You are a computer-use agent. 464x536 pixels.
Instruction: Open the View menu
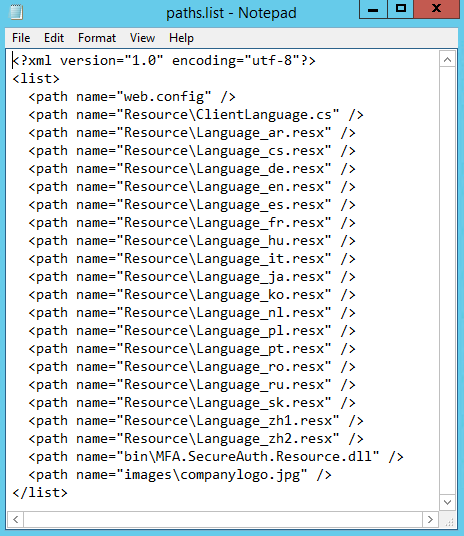coord(142,38)
